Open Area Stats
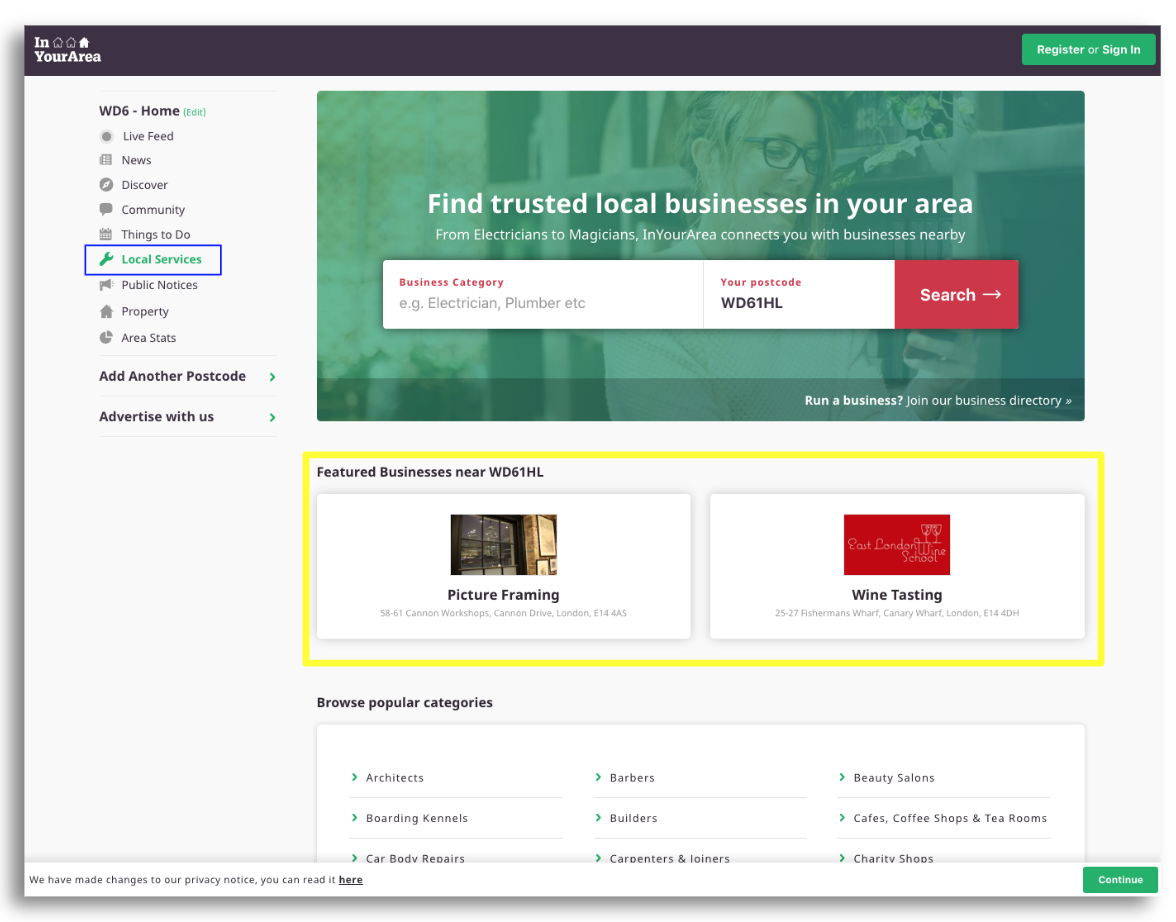 point(148,338)
